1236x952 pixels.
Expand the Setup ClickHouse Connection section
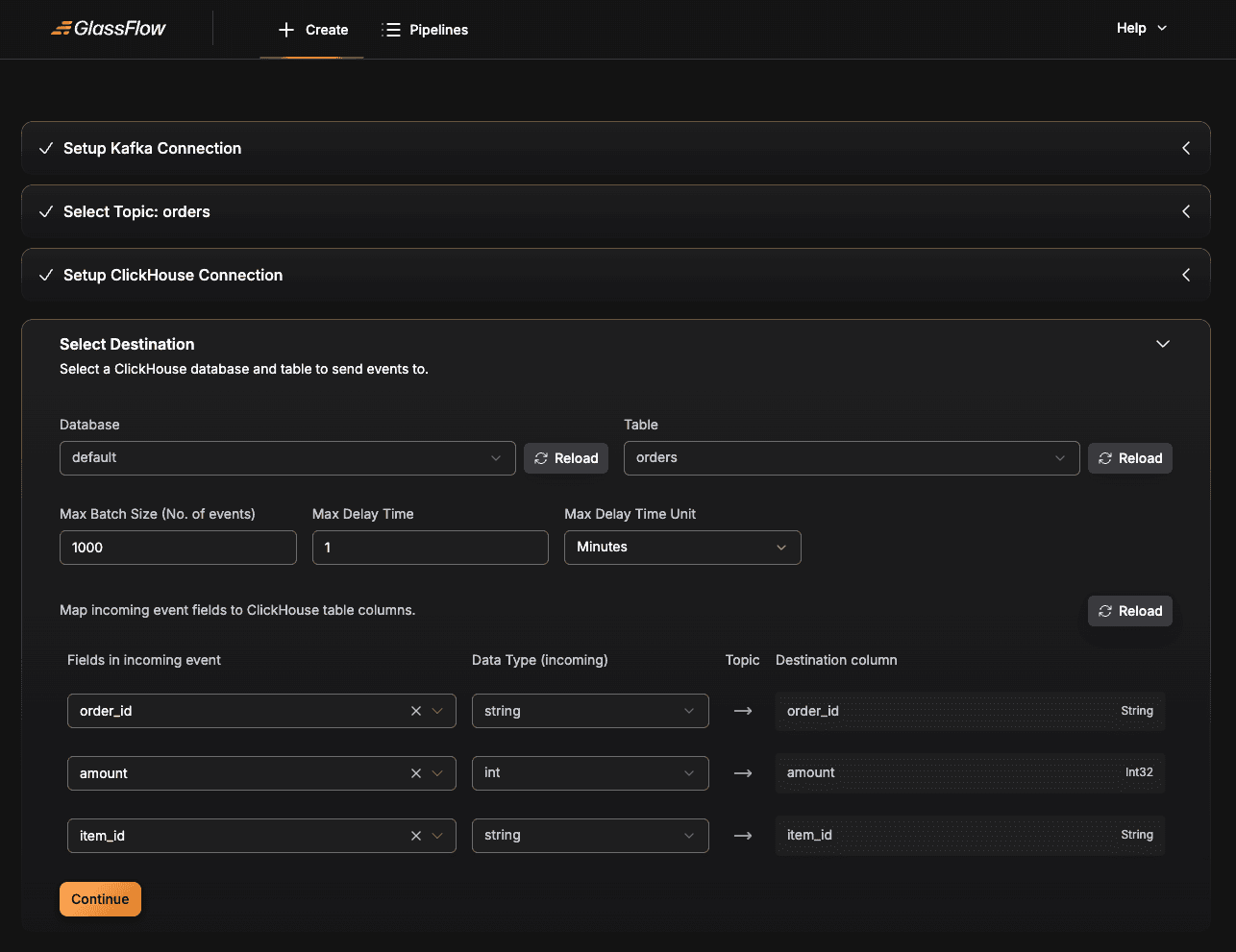pyautogui.click(x=1186, y=275)
